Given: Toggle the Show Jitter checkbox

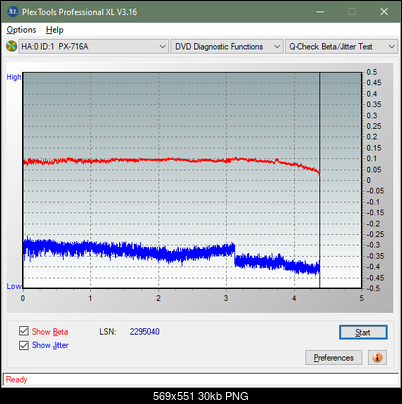Looking at the screenshot, I should coord(24,345).
